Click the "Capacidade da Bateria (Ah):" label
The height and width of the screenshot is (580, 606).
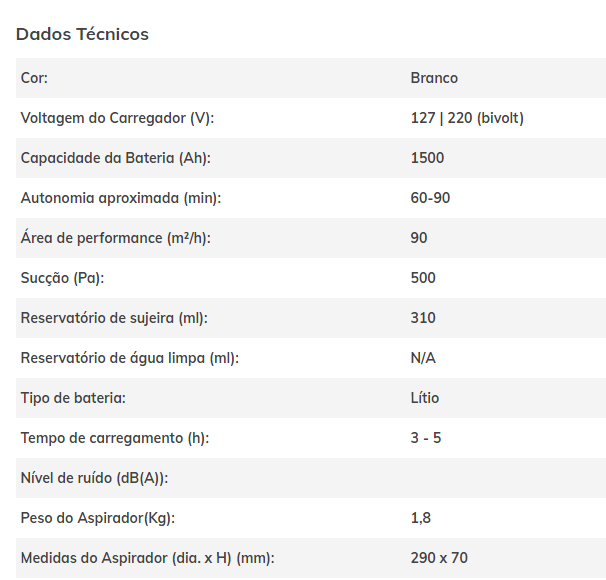point(115,158)
